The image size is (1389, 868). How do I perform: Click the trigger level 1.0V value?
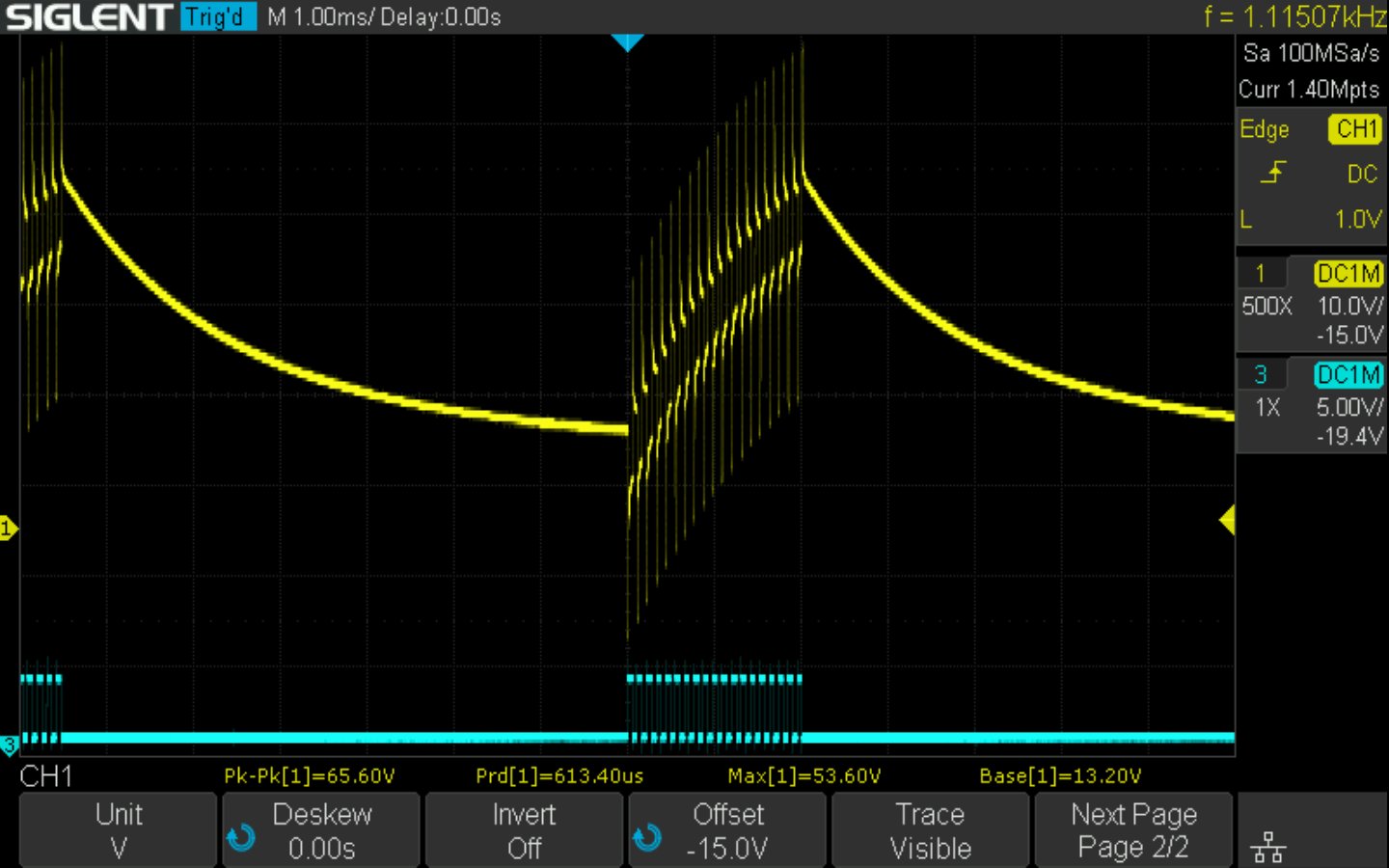point(1358,220)
